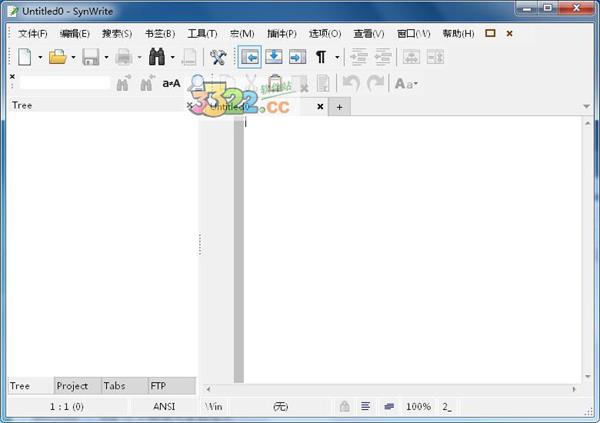Image resolution: width=600 pixels, height=423 pixels.
Task: Click the ANSI encoding in status bar
Action: pos(164,407)
